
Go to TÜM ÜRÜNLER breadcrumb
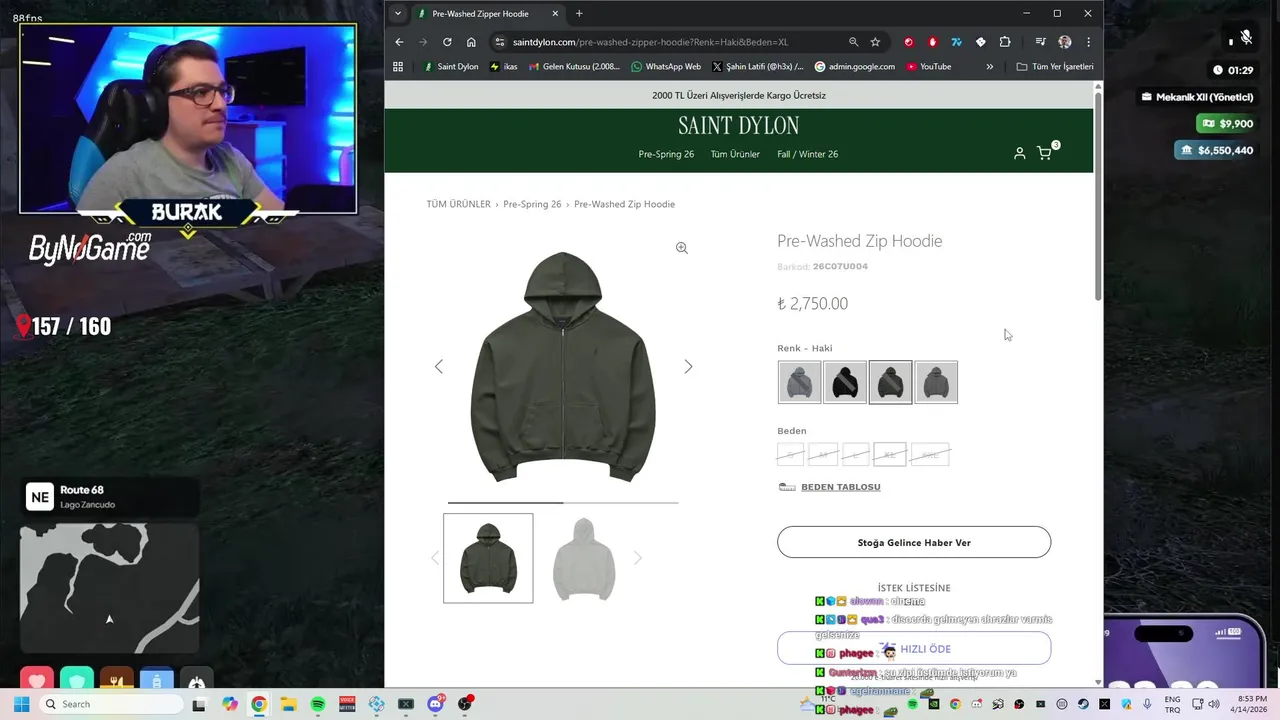click(458, 204)
